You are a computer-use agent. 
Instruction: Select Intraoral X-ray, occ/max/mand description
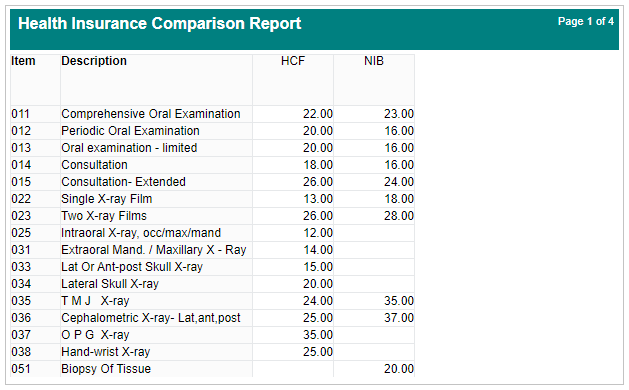click(141, 233)
